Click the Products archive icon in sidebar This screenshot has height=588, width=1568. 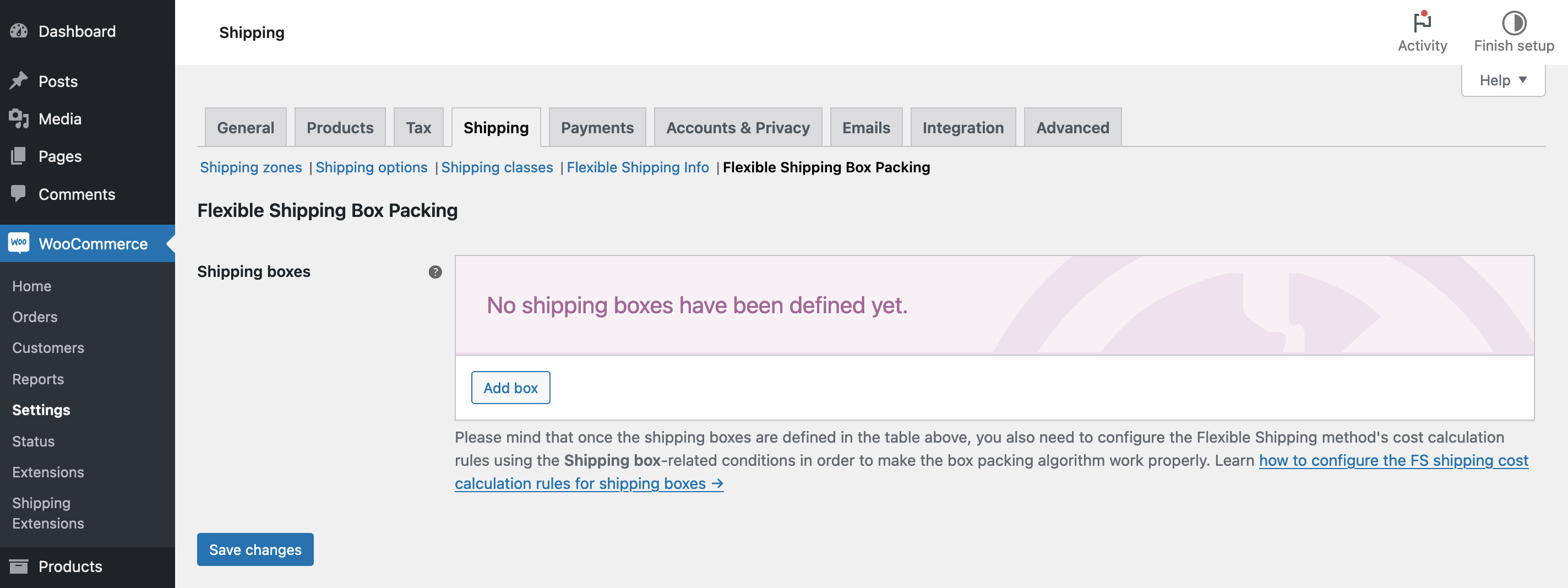(19, 566)
